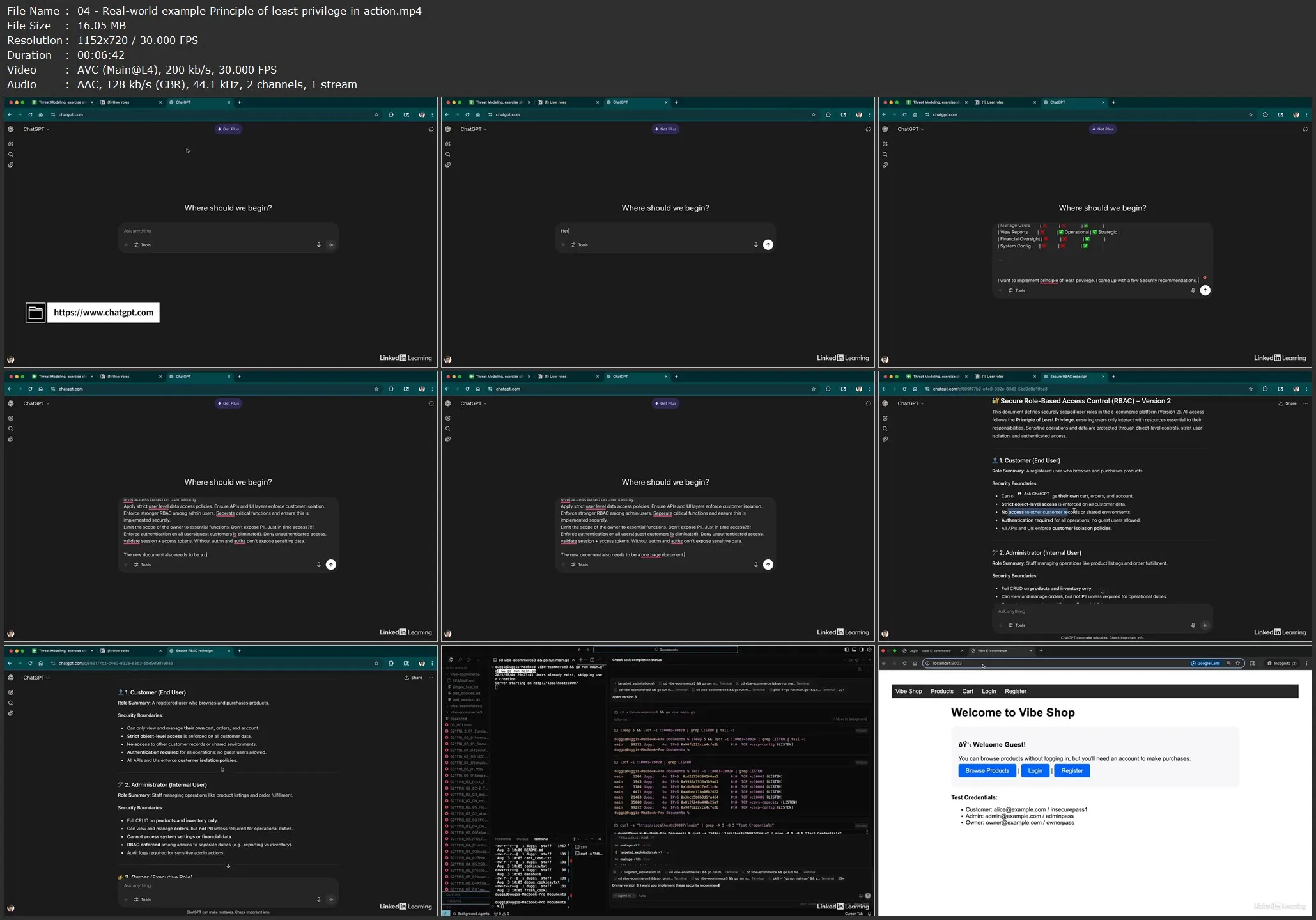
Task: Click split editor icon beside go run tab
Action: click(592, 660)
